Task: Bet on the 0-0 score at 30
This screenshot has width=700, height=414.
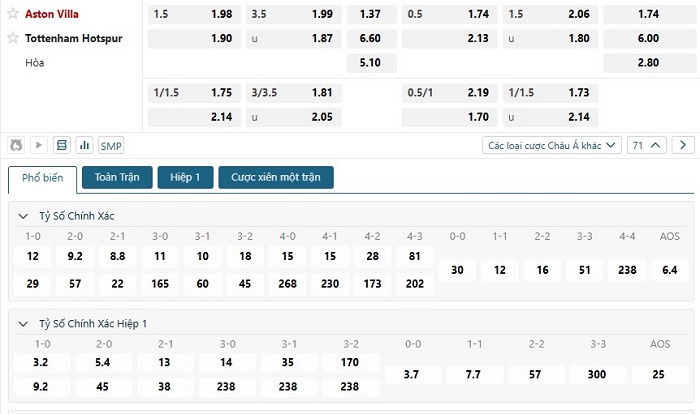Action: [457, 270]
